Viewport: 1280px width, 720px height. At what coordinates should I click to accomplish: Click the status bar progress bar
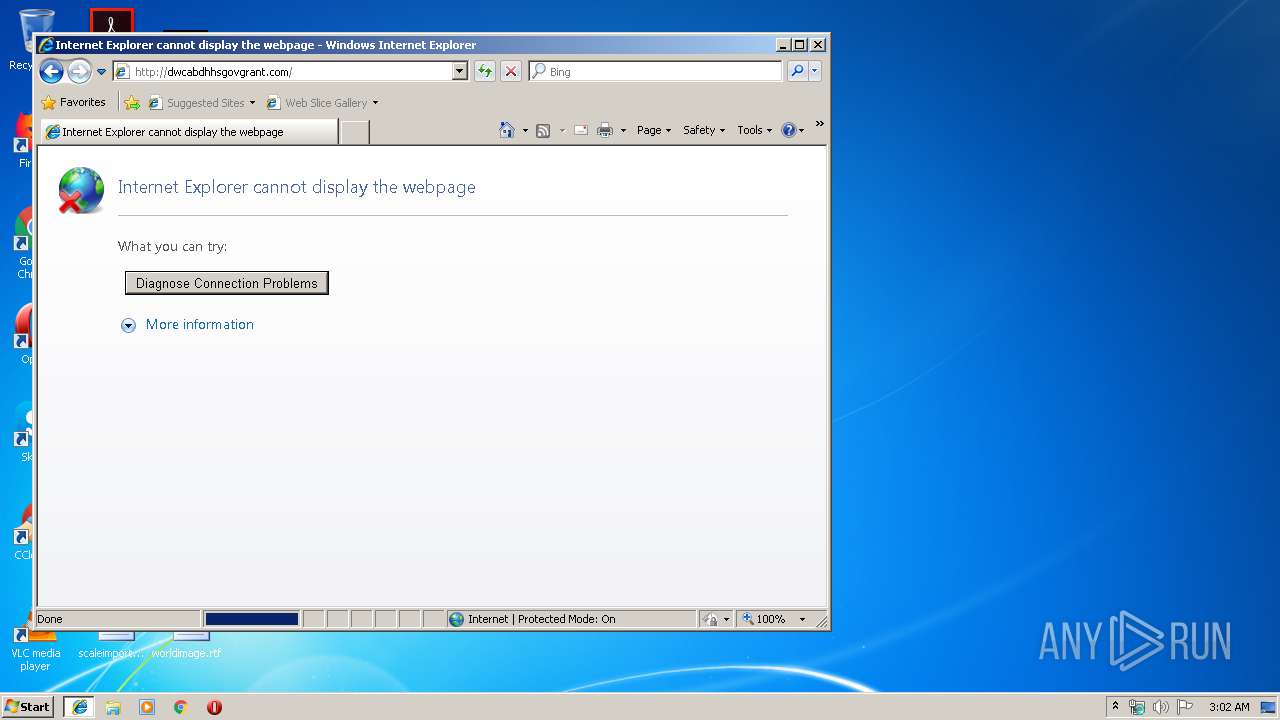[x=252, y=619]
